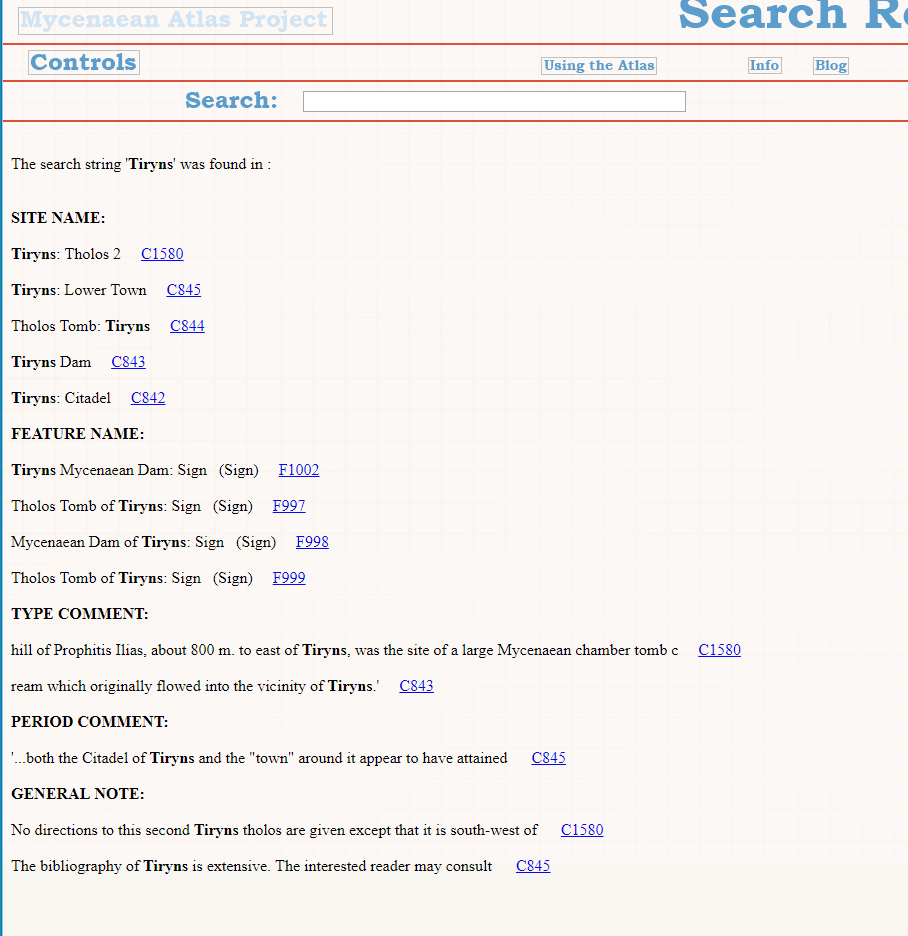The image size is (908, 936).
Task: Open C1580 link after the Prophitis Ilias comment
Action: pos(719,650)
